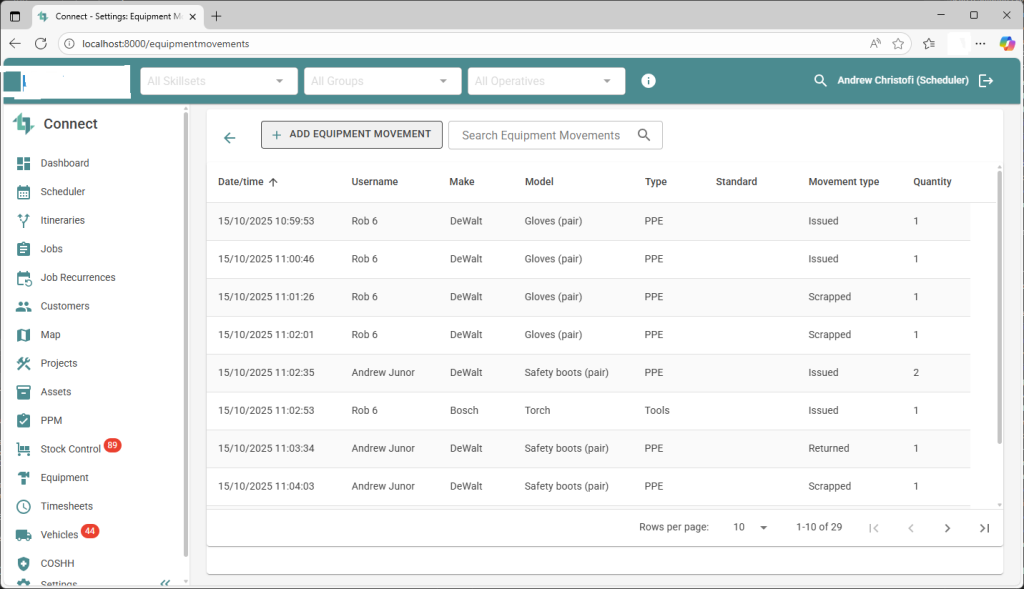Click the Connect logo icon
The height and width of the screenshot is (589, 1024).
[24, 123]
